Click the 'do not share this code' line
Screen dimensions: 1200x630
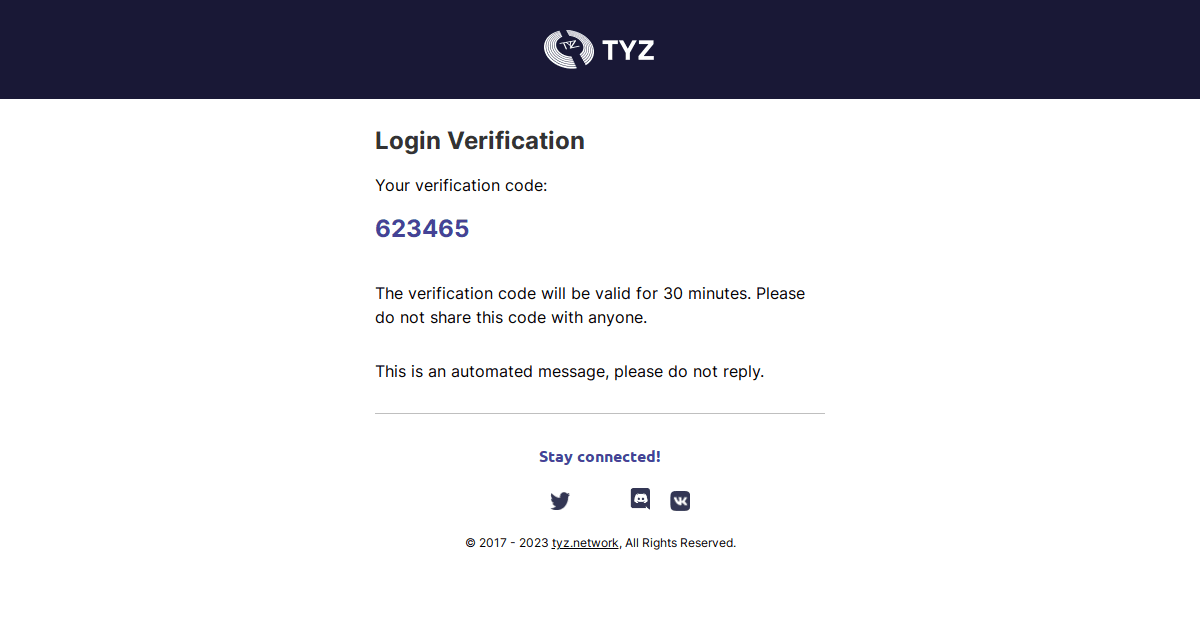(511, 318)
